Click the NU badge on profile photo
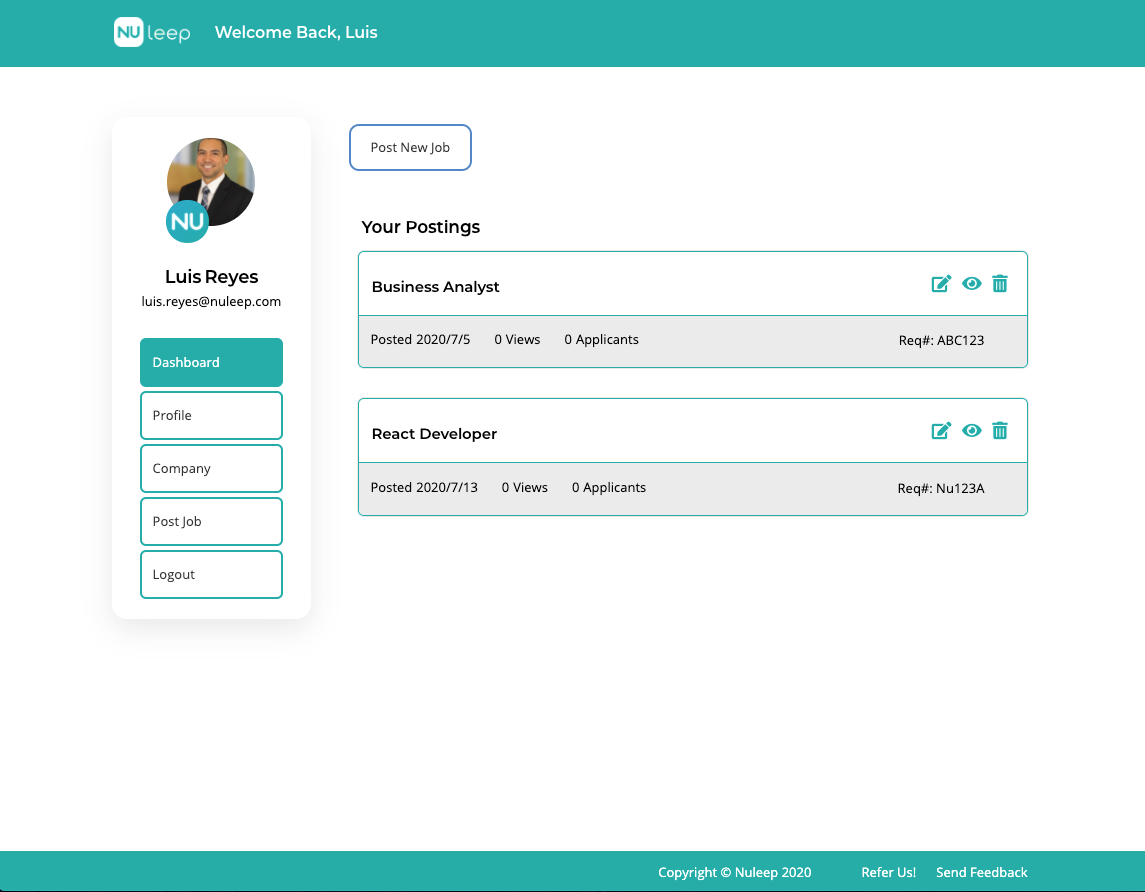Image resolution: width=1145 pixels, height=892 pixels. (x=187, y=221)
